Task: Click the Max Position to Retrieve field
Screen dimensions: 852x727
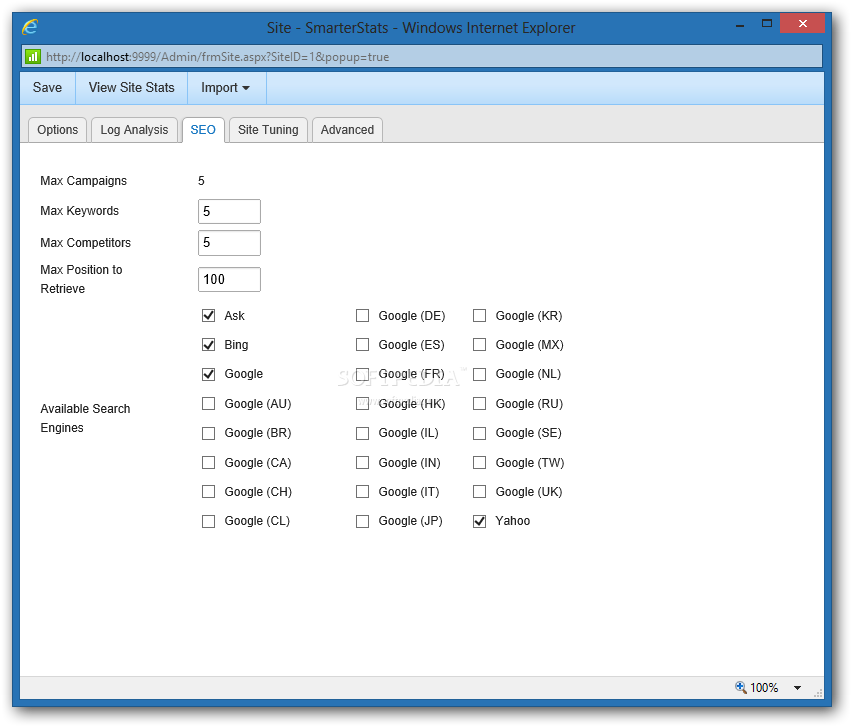Action: (x=229, y=279)
